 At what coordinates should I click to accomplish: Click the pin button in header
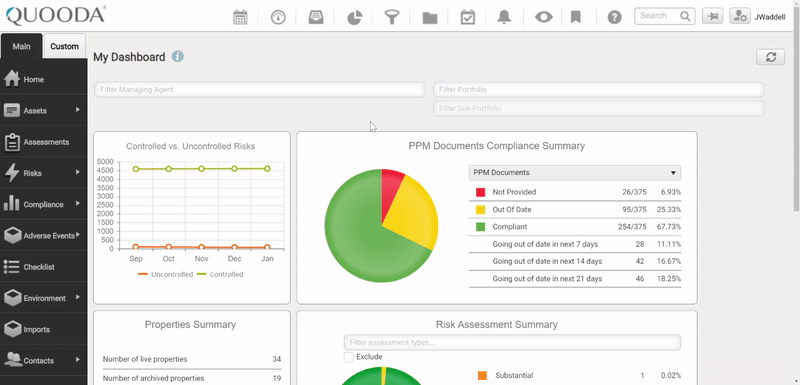tap(712, 16)
